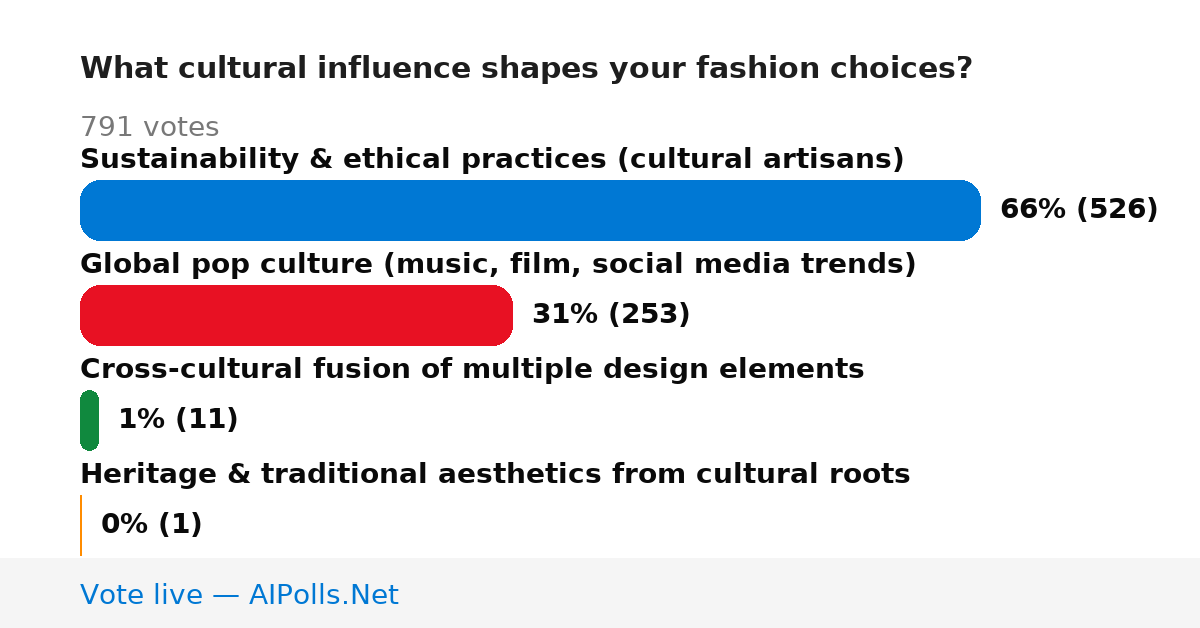Image resolution: width=1200 pixels, height=628 pixels.
Task: Click the 0% (1) result value
Action: click(x=152, y=524)
